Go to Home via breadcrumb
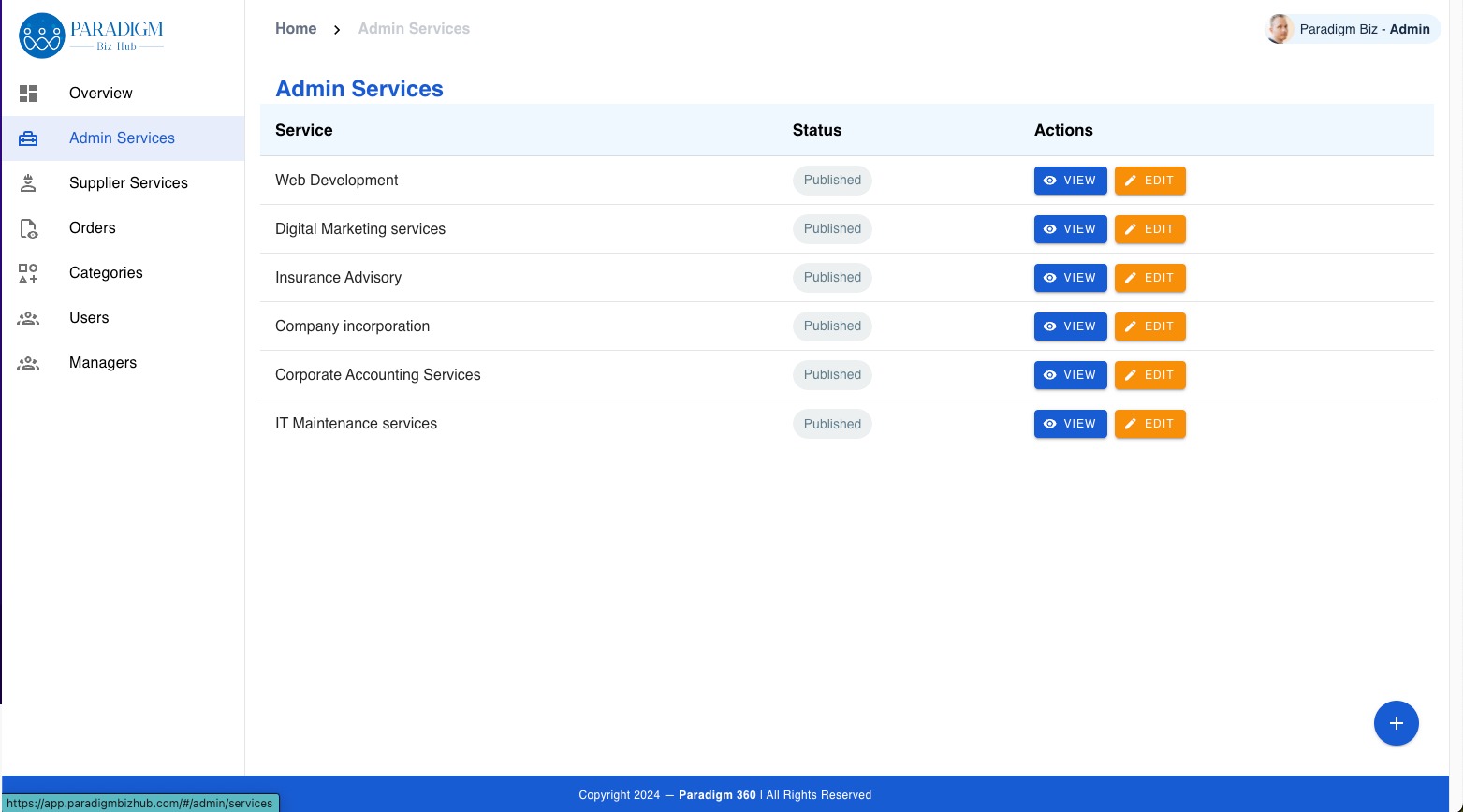This screenshot has height=812, width=1463. click(296, 29)
